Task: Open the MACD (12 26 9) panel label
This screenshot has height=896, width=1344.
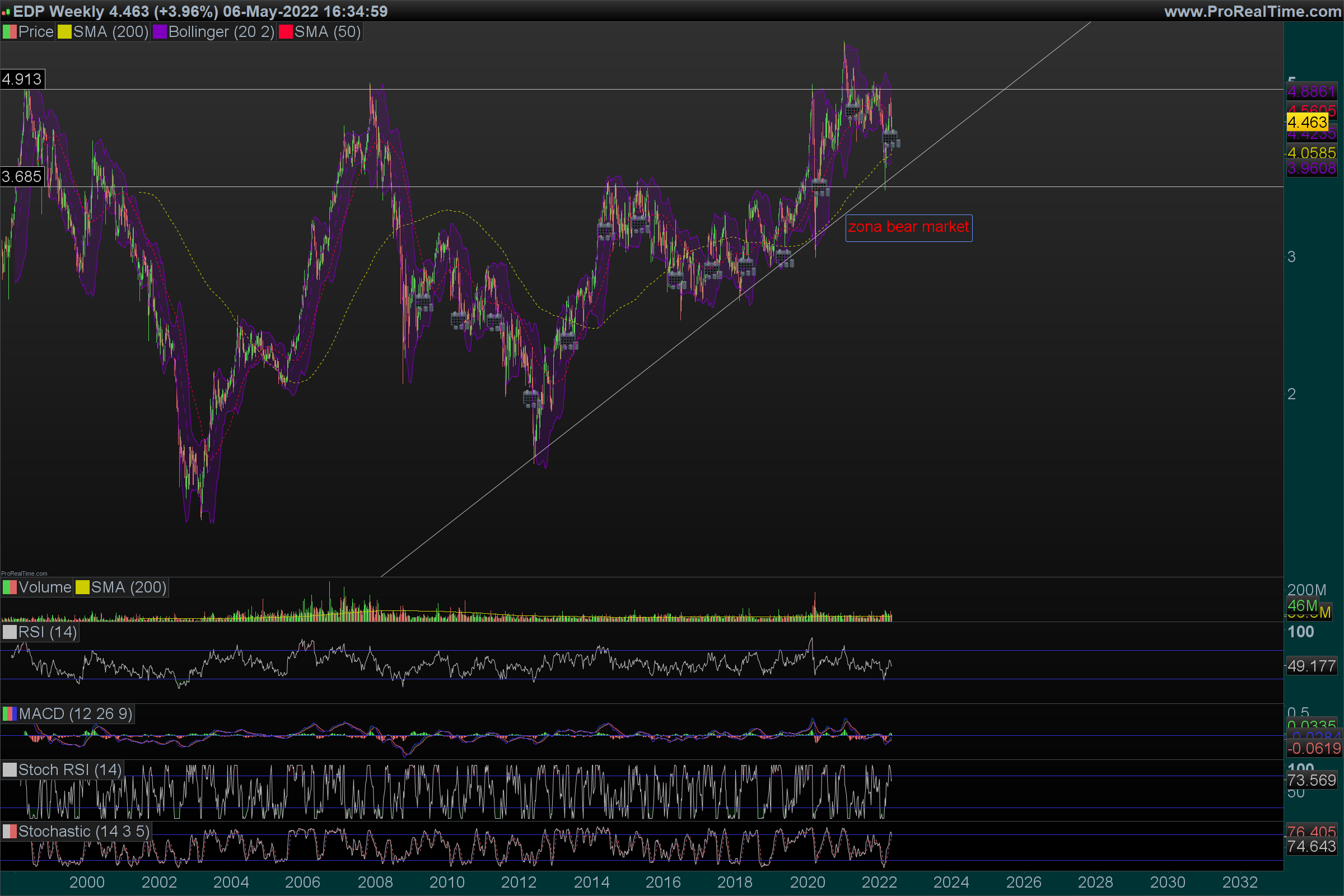Action: click(75, 713)
